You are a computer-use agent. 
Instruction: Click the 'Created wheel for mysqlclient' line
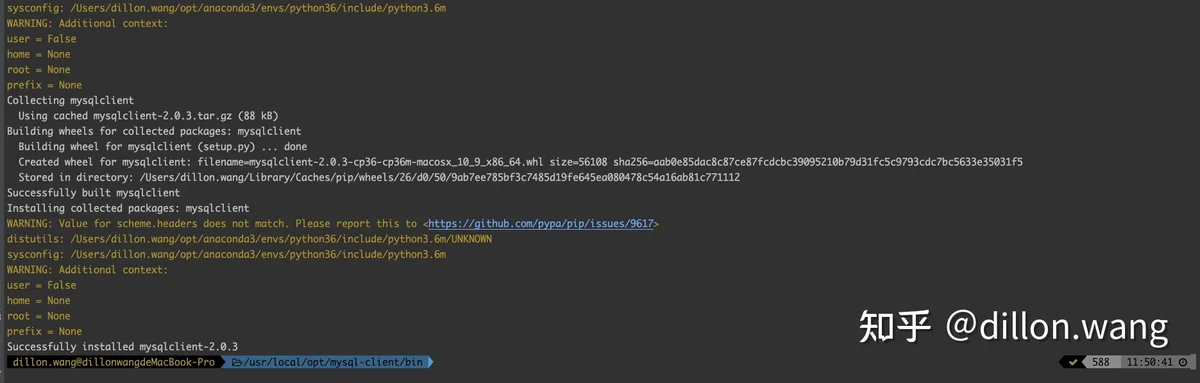click(520, 162)
